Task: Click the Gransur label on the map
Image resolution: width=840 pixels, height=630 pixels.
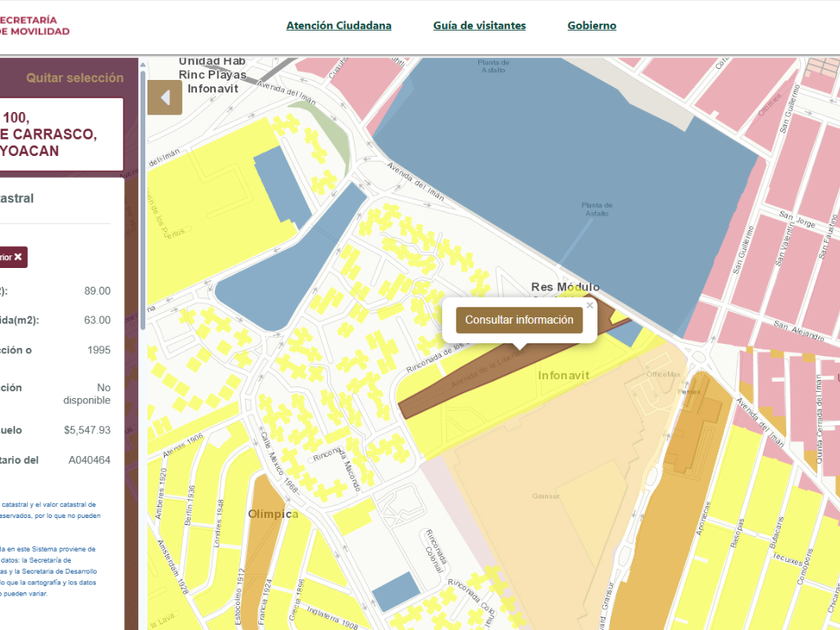Action: (545, 495)
